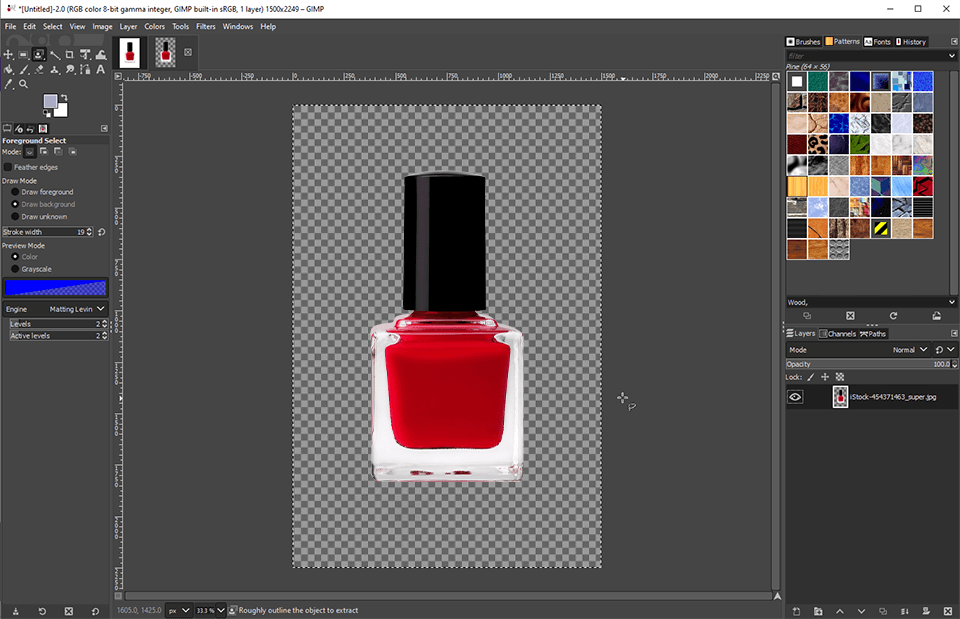This screenshot has height=619, width=960.
Task: Open the layer Mode Normal dropdown
Action: [910, 350]
